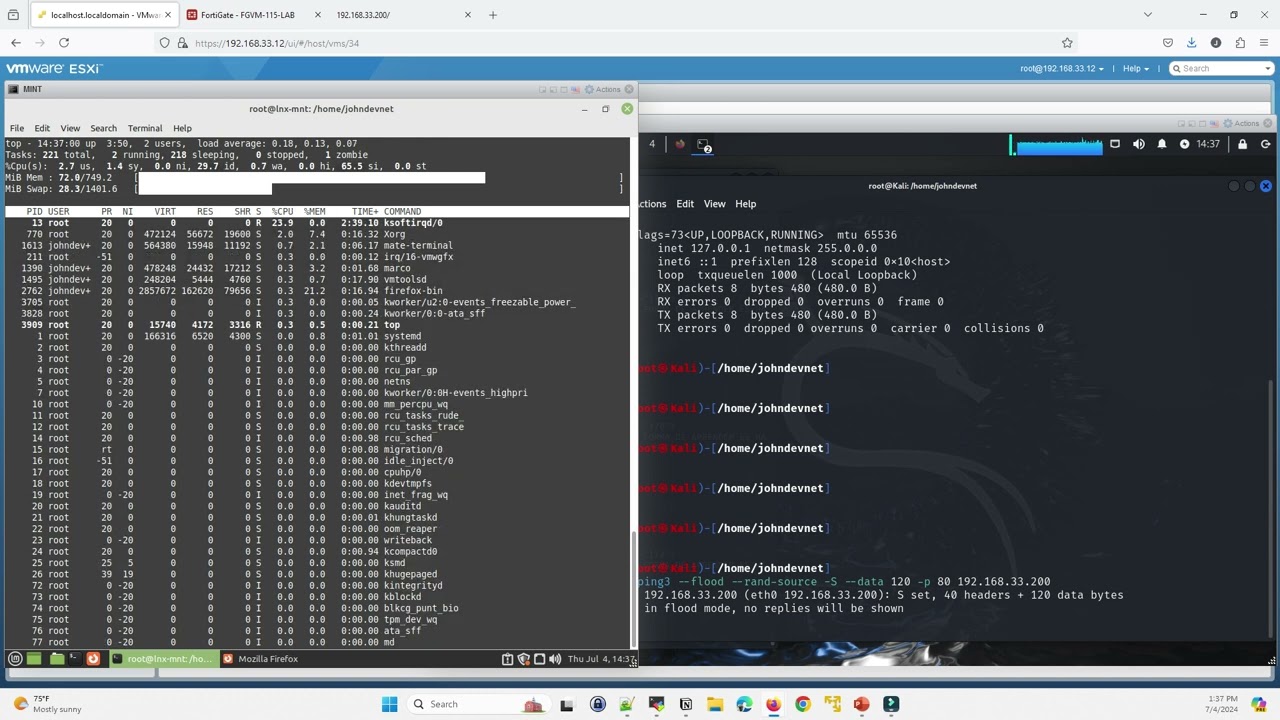Switch to the FortiGate - FGVM-115-LAB tab

coord(254,15)
